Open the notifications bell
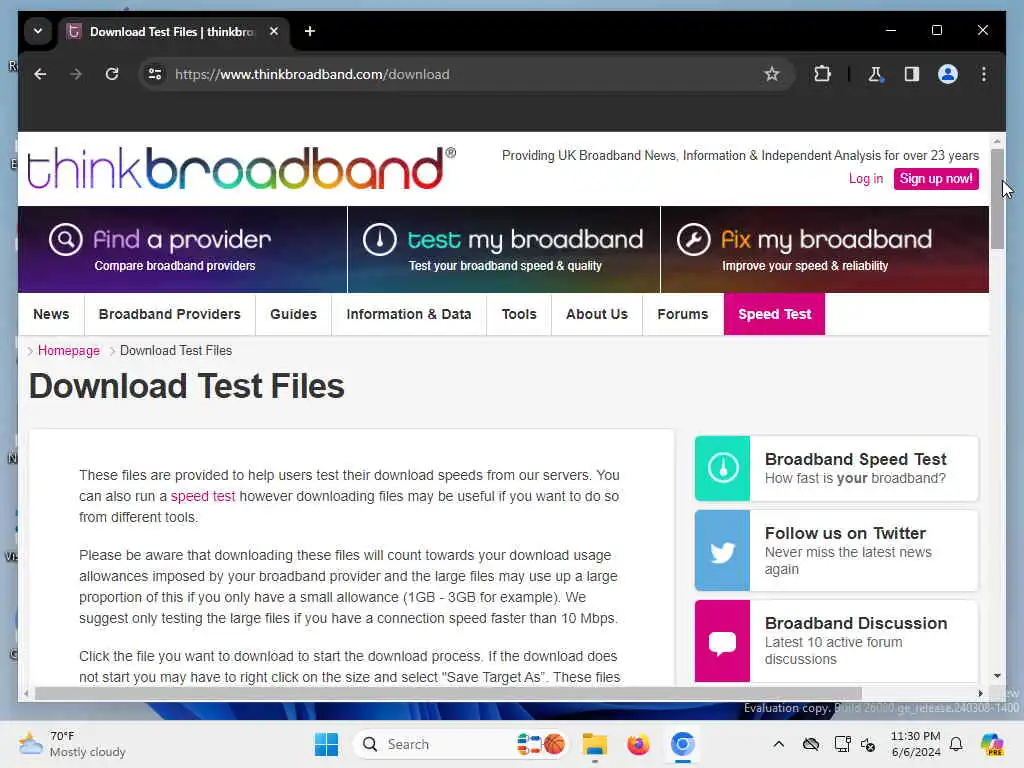The width and height of the screenshot is (1024, 768). point(956,744)
